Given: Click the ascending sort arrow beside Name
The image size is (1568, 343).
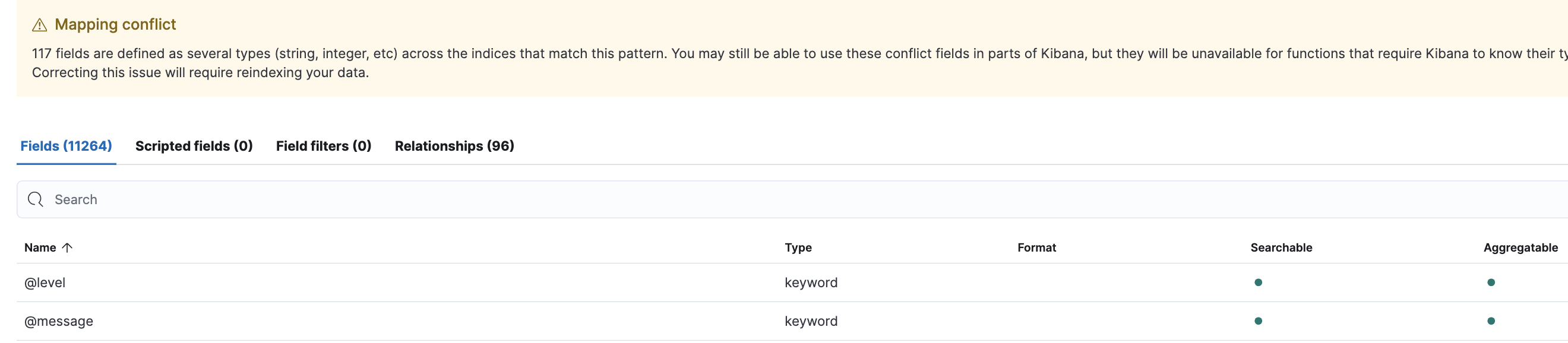Looking at the screenshot, I should (x=68, y=247).
